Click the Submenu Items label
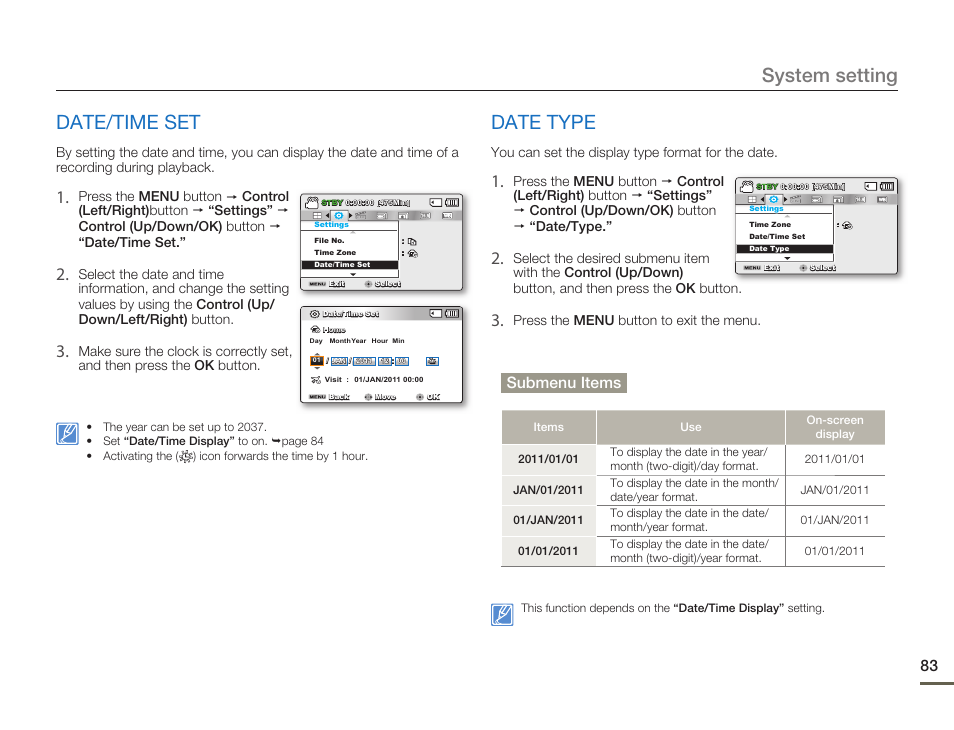 click(x=564, y=383)
